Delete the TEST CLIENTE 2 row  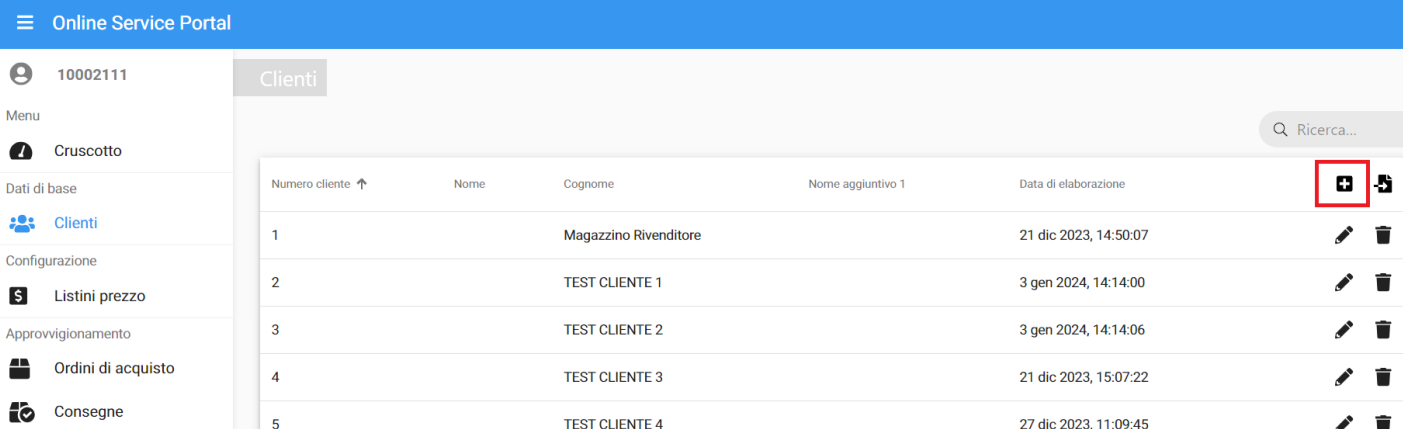(x=1383, y=329)
